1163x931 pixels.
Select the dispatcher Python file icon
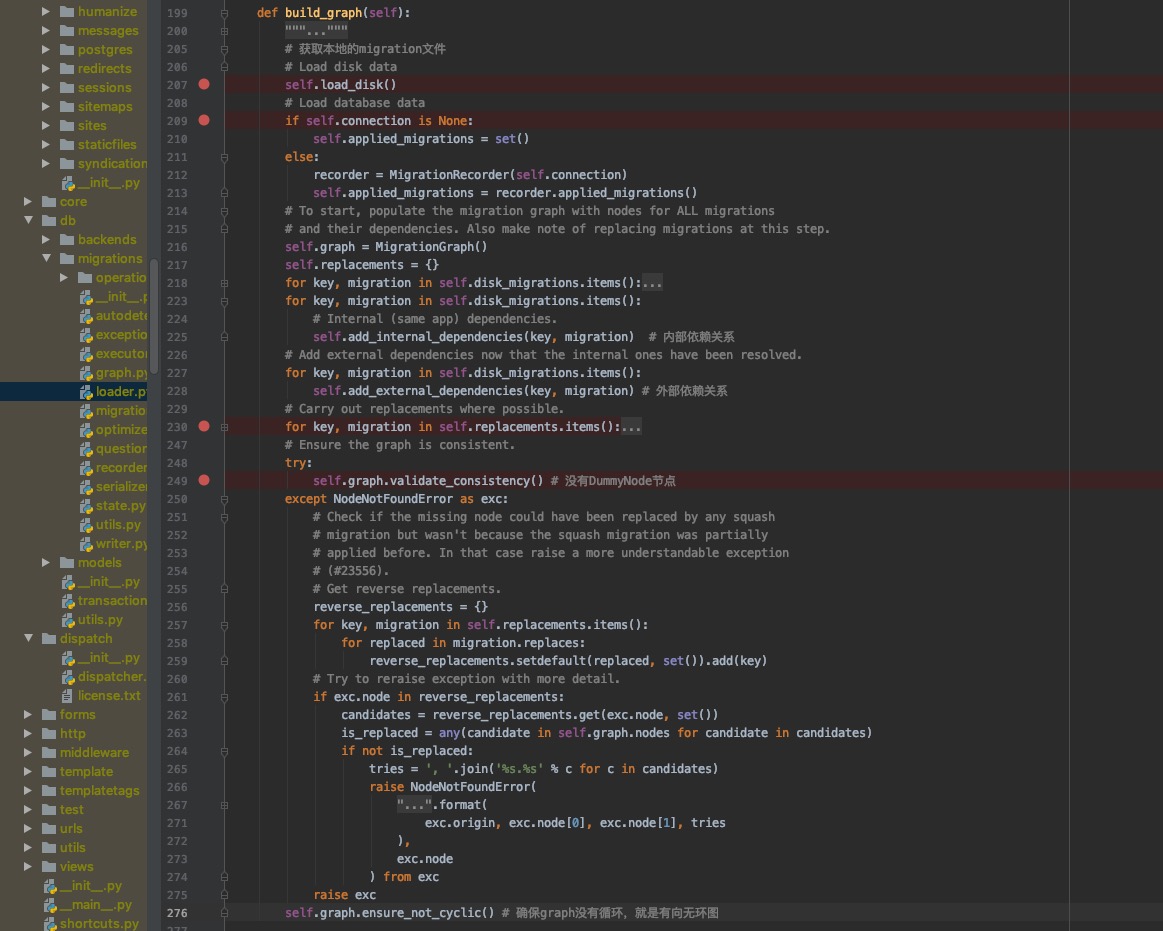(x=68, y=677)
